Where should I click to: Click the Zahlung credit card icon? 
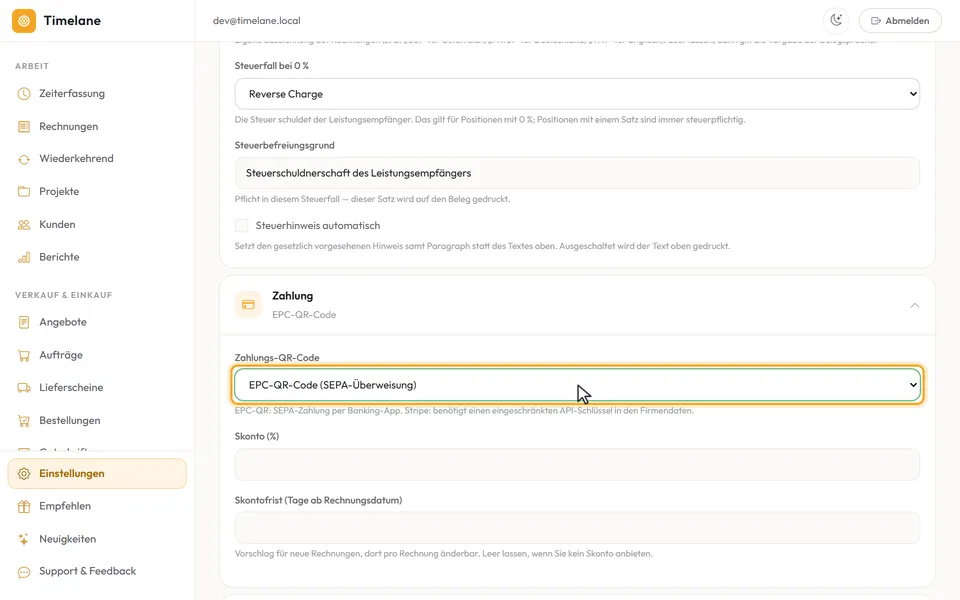click(248, 305)
